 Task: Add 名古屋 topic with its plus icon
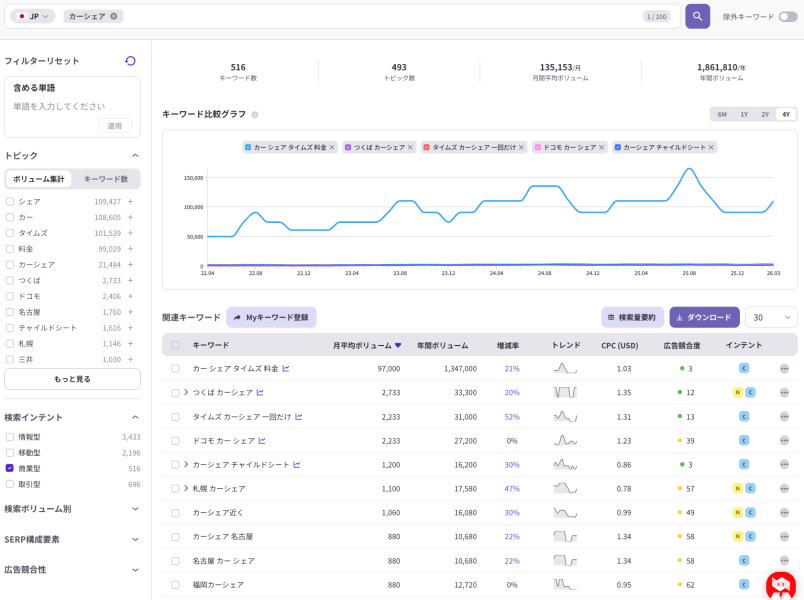point(130,312)
